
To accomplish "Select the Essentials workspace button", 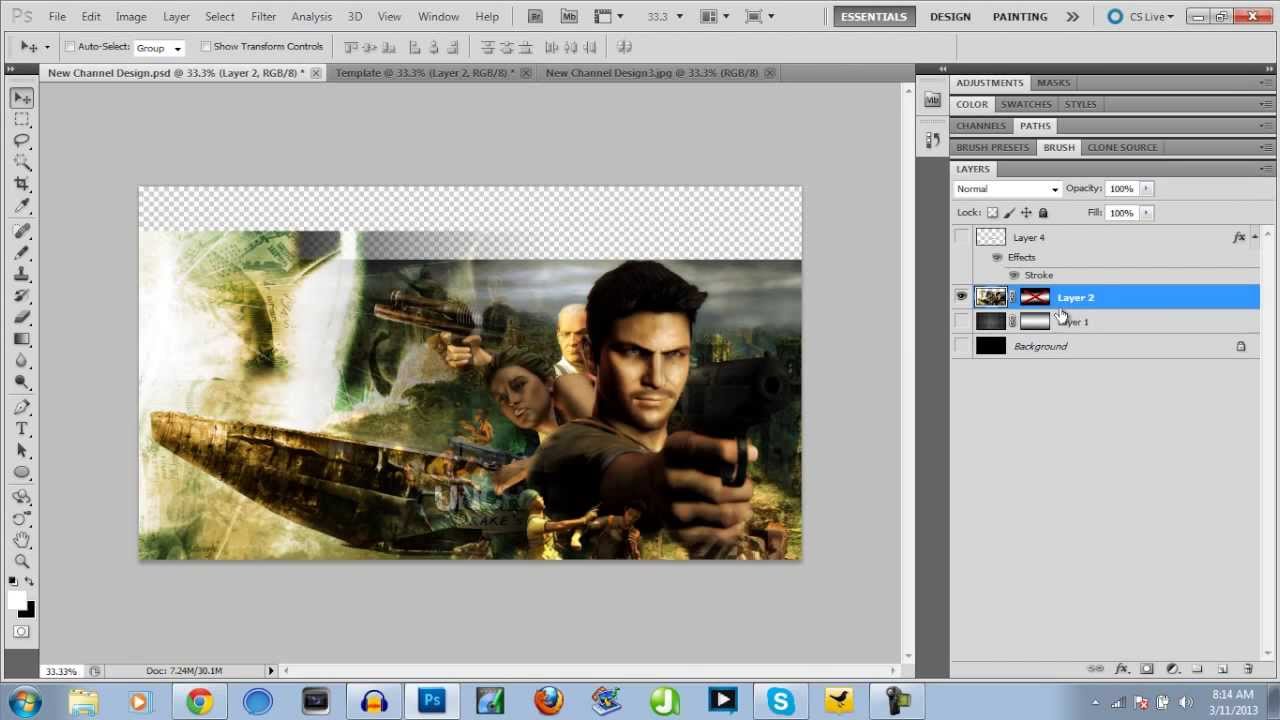I will point(874,17).
